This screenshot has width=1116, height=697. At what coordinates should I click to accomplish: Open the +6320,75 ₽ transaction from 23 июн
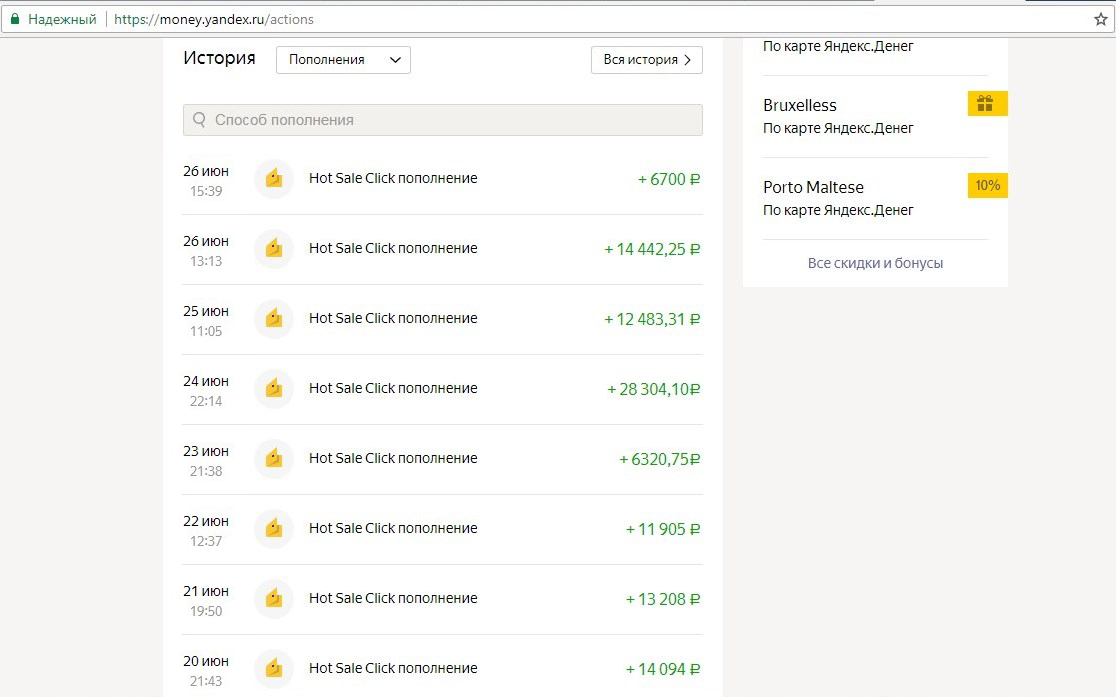(x=442, y=459)
